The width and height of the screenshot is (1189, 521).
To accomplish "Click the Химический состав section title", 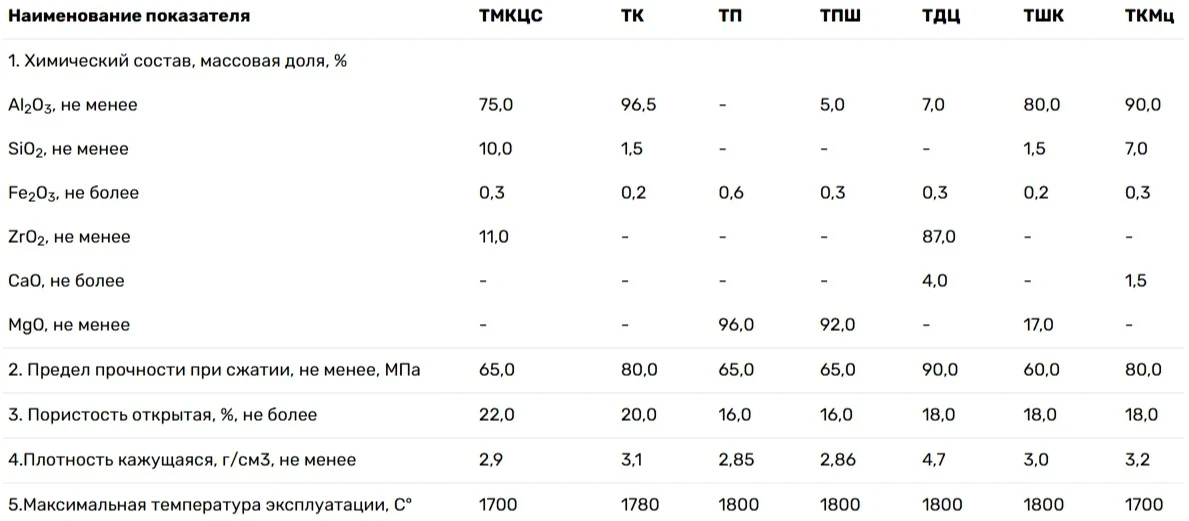I will pyautogui.click(x=177, y=61).
